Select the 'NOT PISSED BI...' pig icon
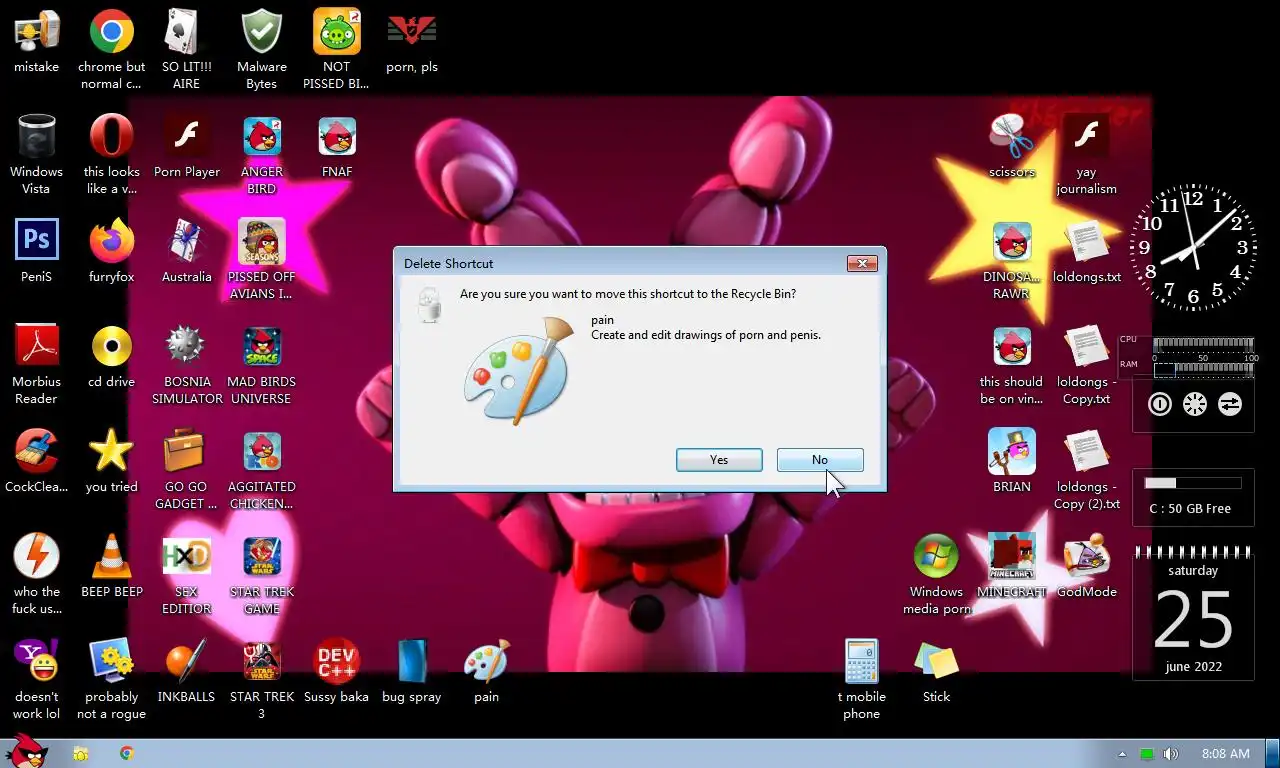This screenshot has width=1280, height=768. (x=337, y=50)
